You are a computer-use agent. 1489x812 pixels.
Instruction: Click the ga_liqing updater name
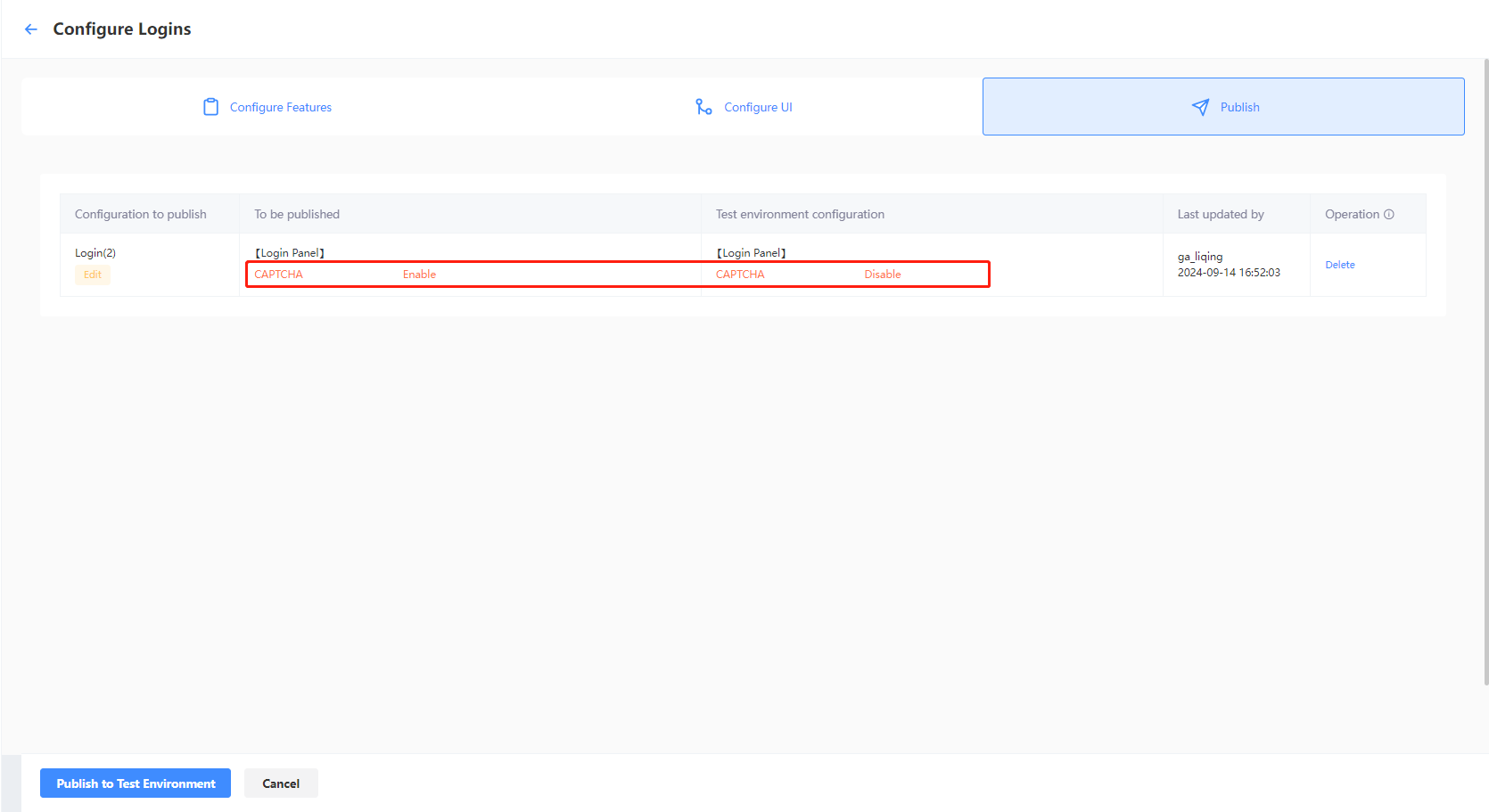click(1200, 257)
